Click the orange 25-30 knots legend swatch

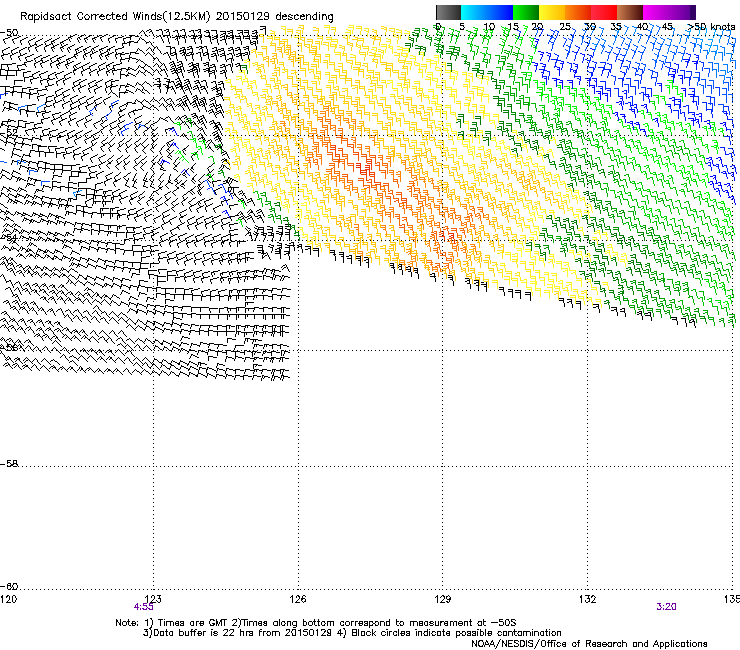tap(578, 12)
